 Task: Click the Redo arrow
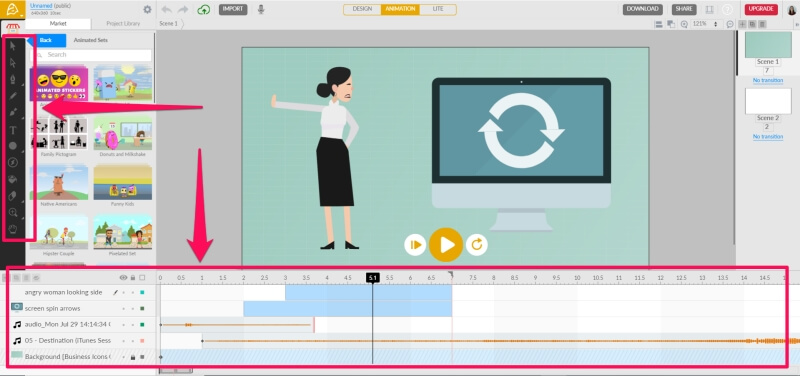point(183,9)
